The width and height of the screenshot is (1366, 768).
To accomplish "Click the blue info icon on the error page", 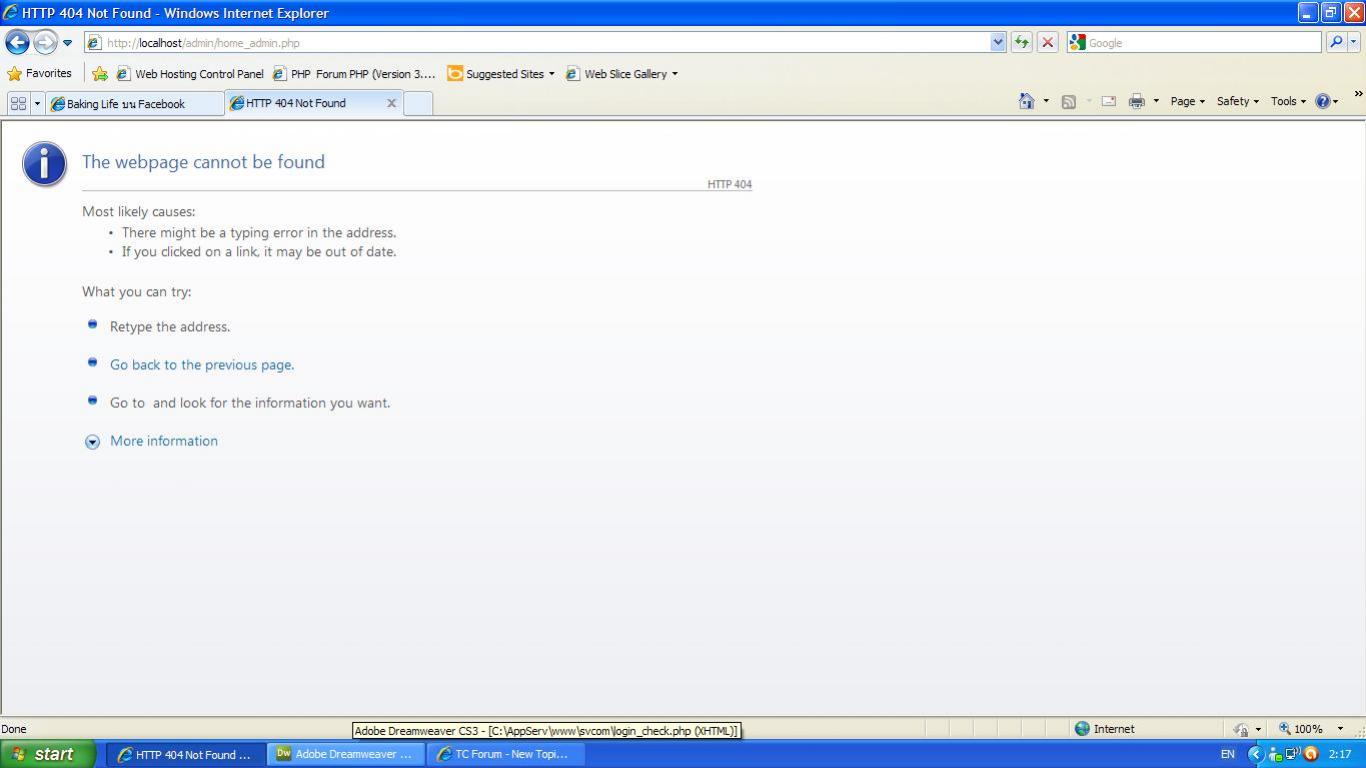I will point(44,164).
